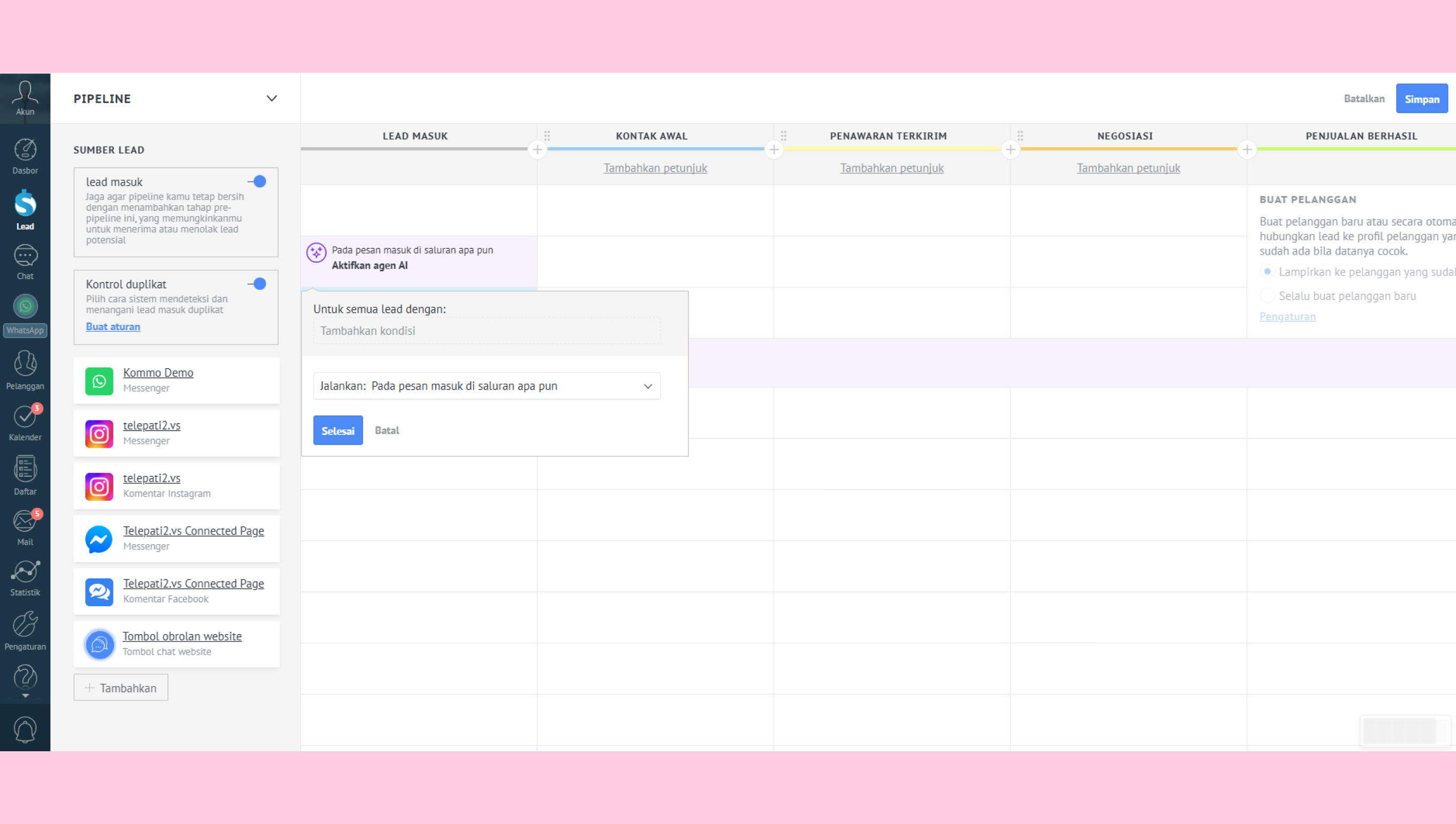Image resolution: width=1456 pixels, height=824 pixels.
Task: Add stage after Negosiasi plus icon
Action: point(1247,150)
